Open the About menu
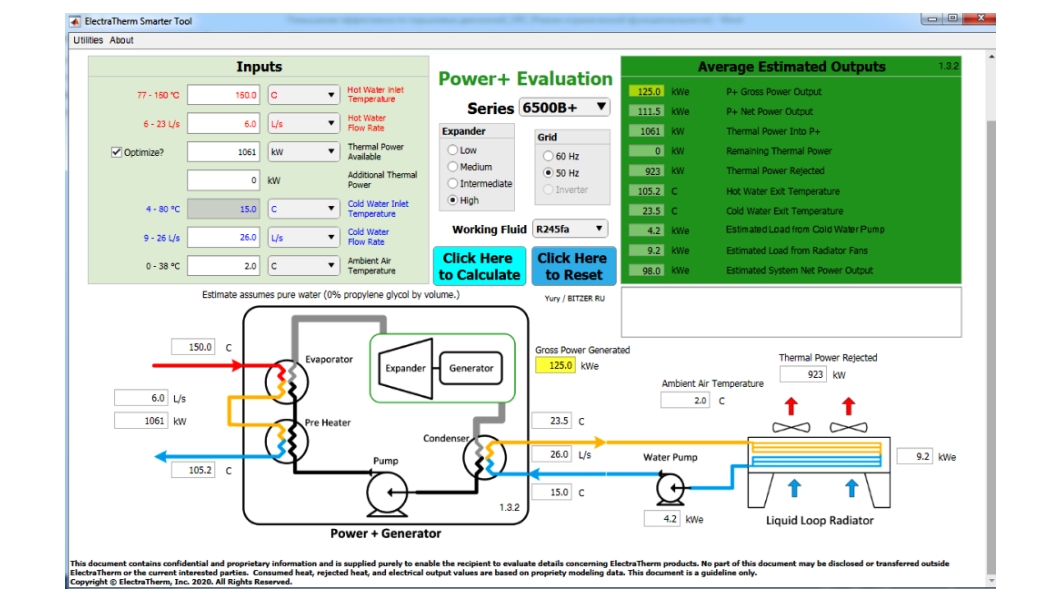1053x609 pixels. tap(122, 40)
